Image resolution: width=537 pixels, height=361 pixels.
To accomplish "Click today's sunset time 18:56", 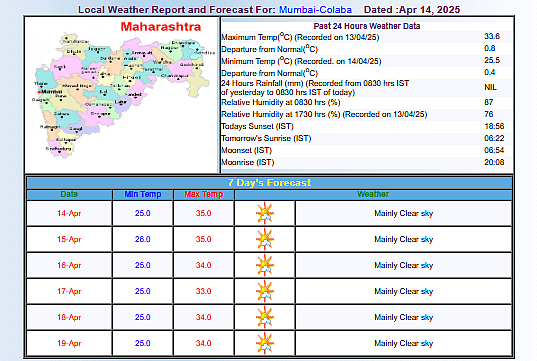I will coord(494,126).
